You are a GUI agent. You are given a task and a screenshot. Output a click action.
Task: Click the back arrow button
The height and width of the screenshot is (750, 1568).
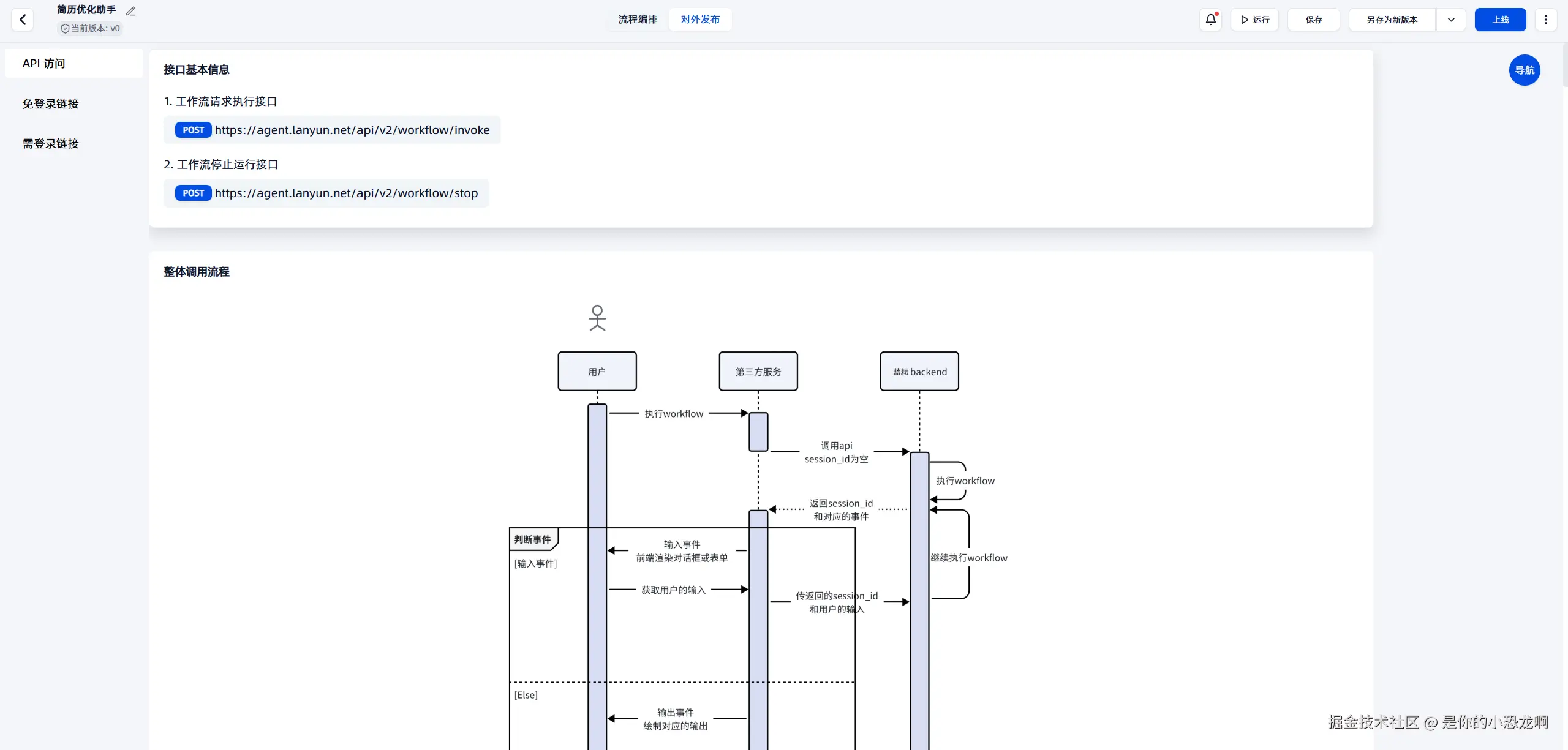pyautogui.click(x=23, y=20)
